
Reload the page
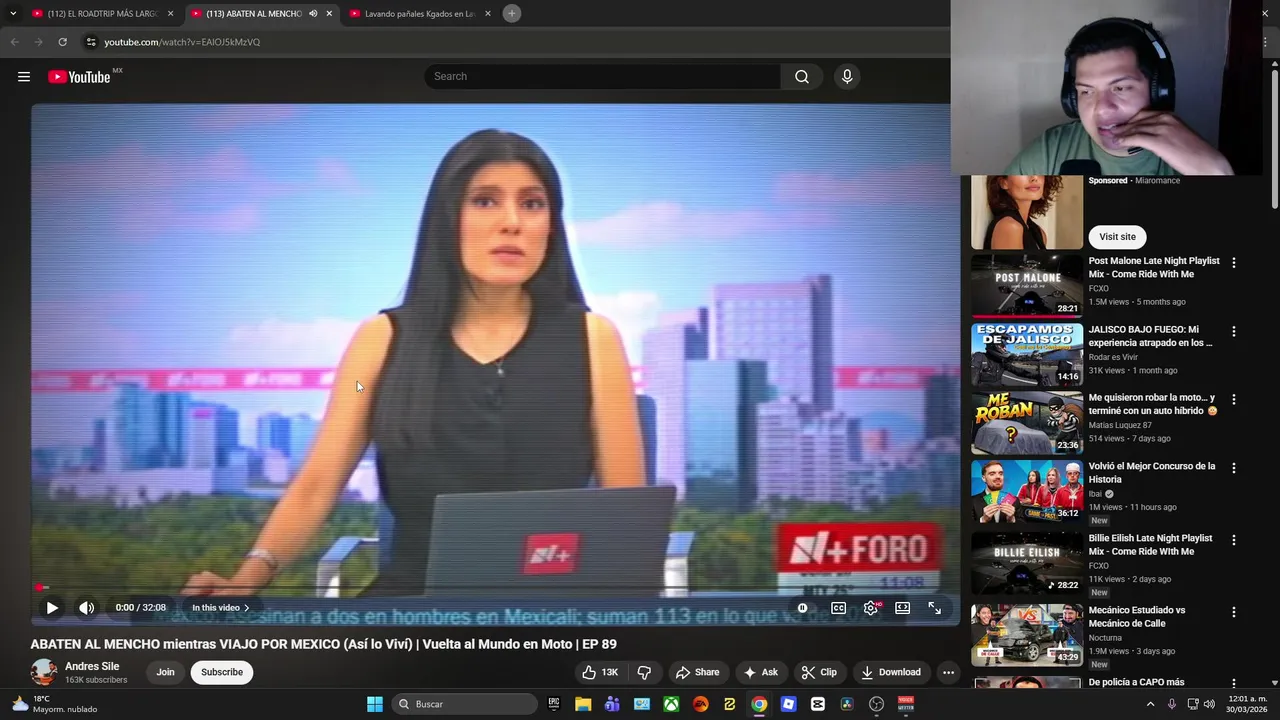tap(62, 42)
